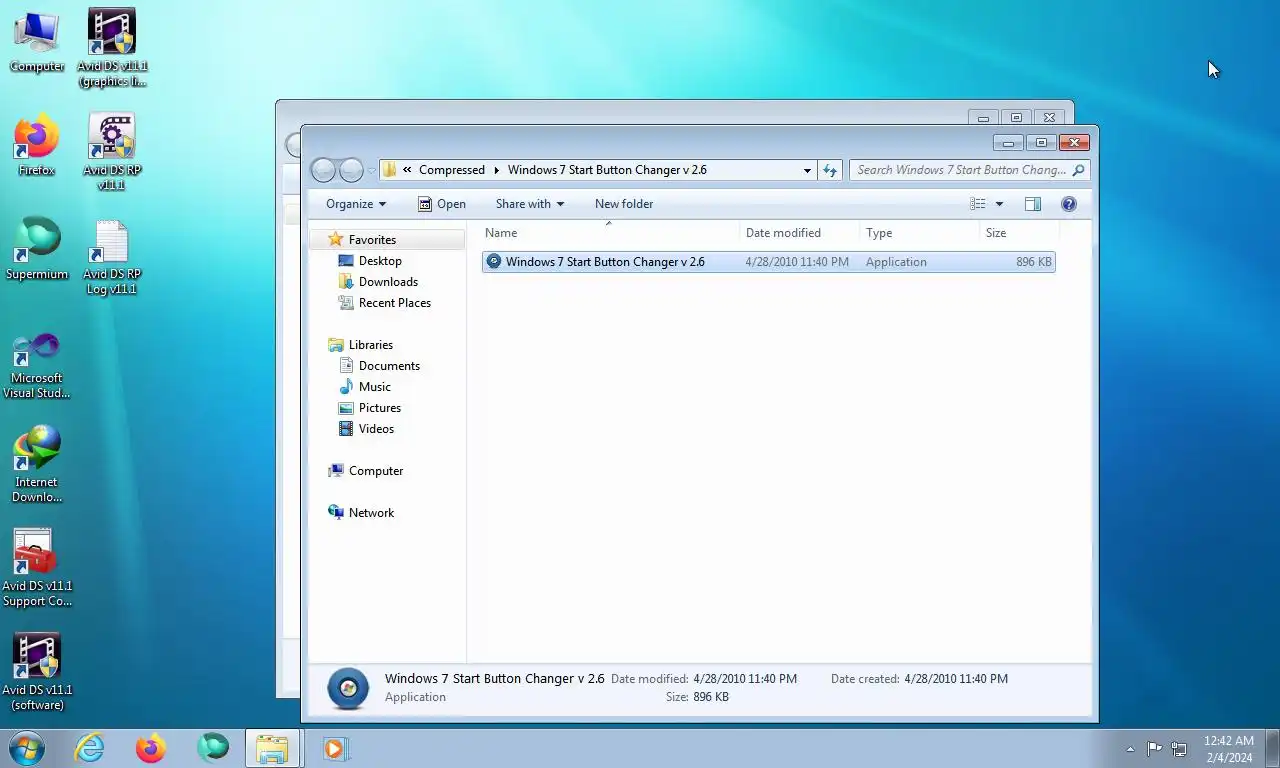Toggle the preview pane button
The width and height of the screenshot is (1280, 768).
click(1033, 204)
